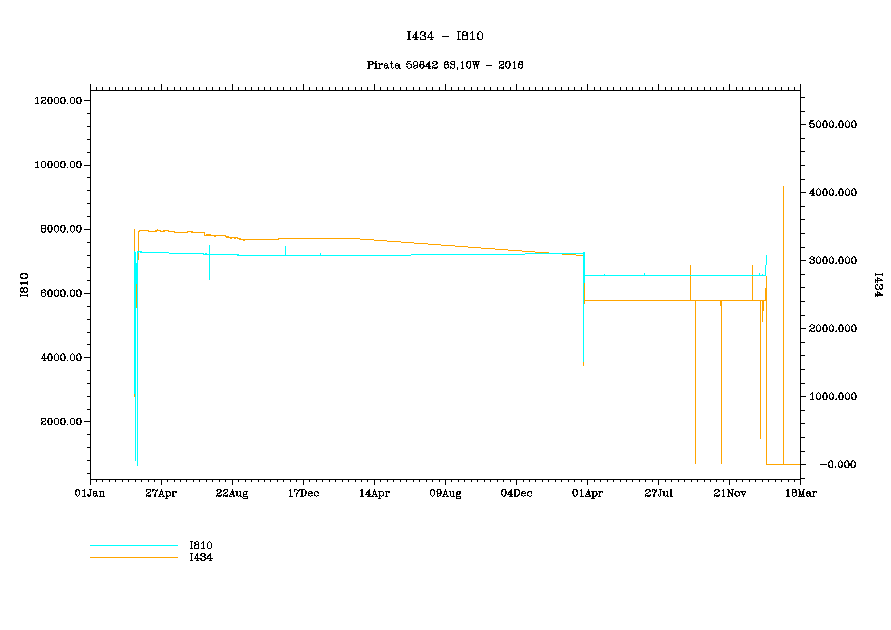
Task: Click the 04Dec date tick label
Action: (x=516, y=493)
